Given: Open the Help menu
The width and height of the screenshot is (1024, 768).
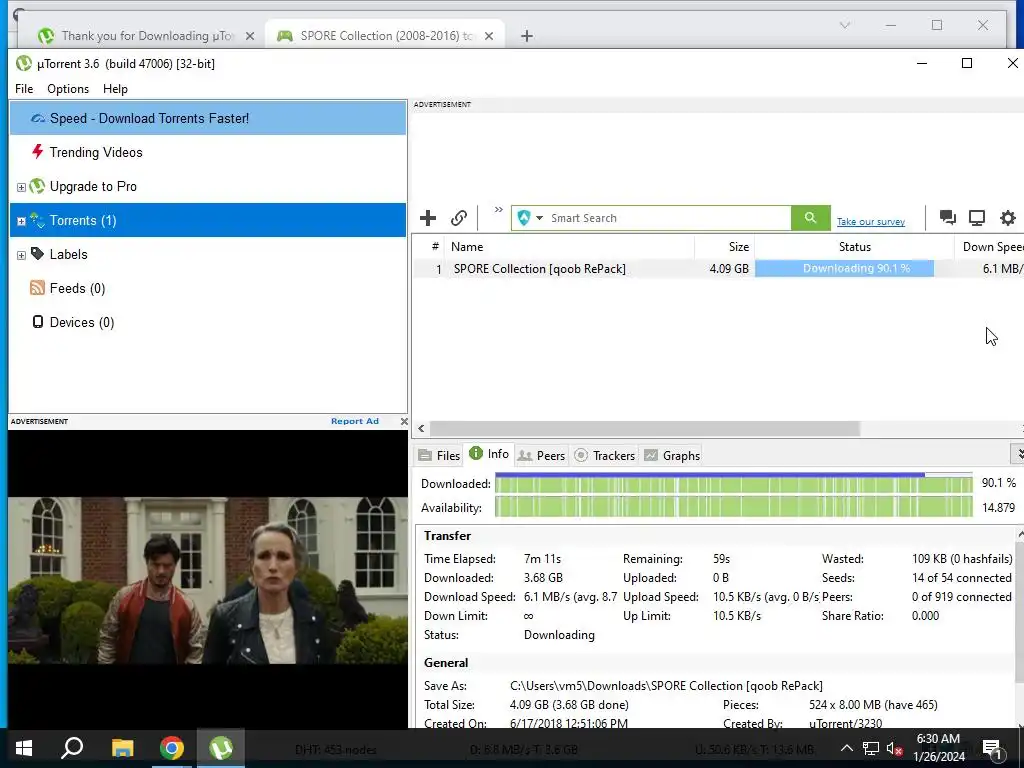Looking at the screenshot, I should click(x=116, y=89).
